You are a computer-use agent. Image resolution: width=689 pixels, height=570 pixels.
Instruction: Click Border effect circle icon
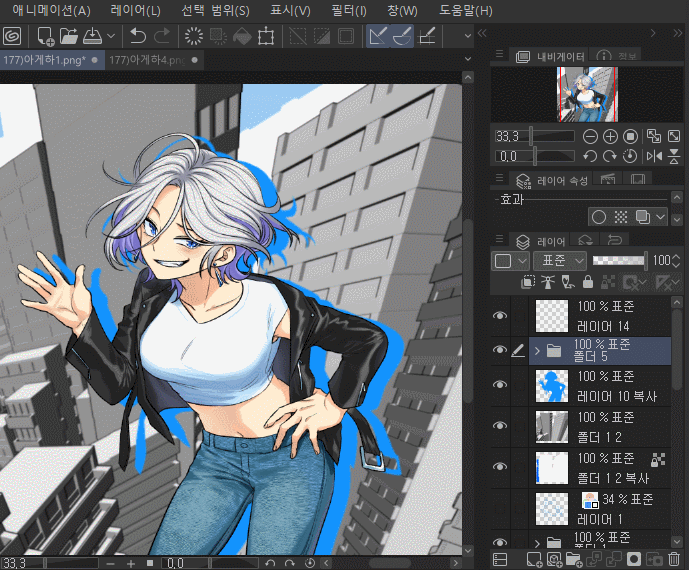point(598,217)
